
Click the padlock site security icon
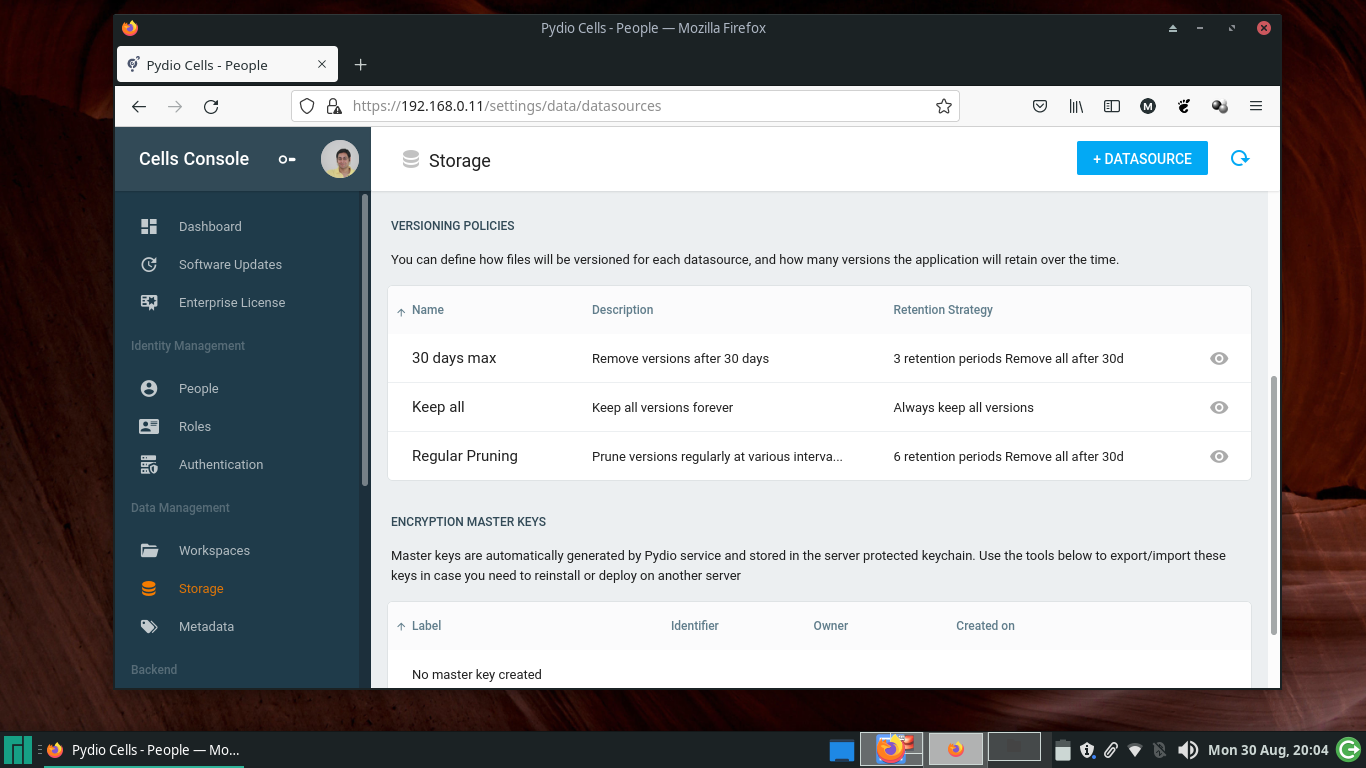(x=334, y=106)
